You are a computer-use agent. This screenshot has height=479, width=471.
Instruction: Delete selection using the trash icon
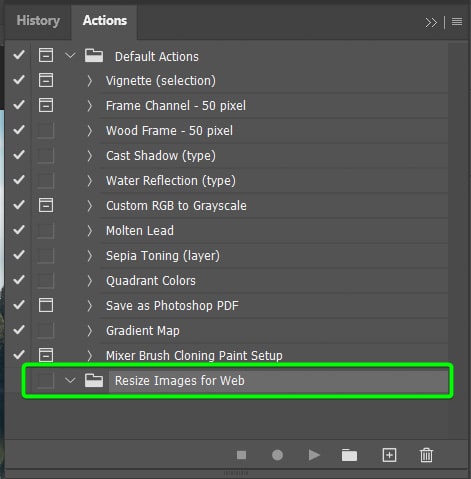tap(426, 455)
